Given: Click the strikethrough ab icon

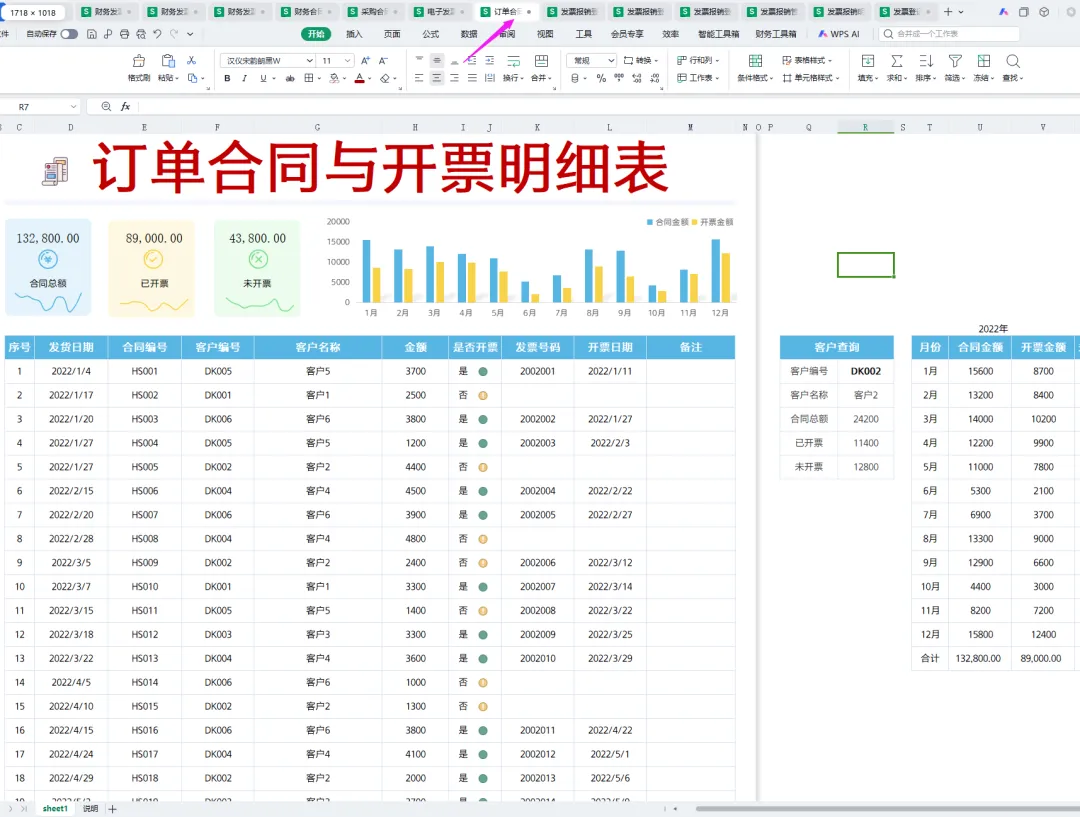Looking at the screenshot, I should (290, 79).
